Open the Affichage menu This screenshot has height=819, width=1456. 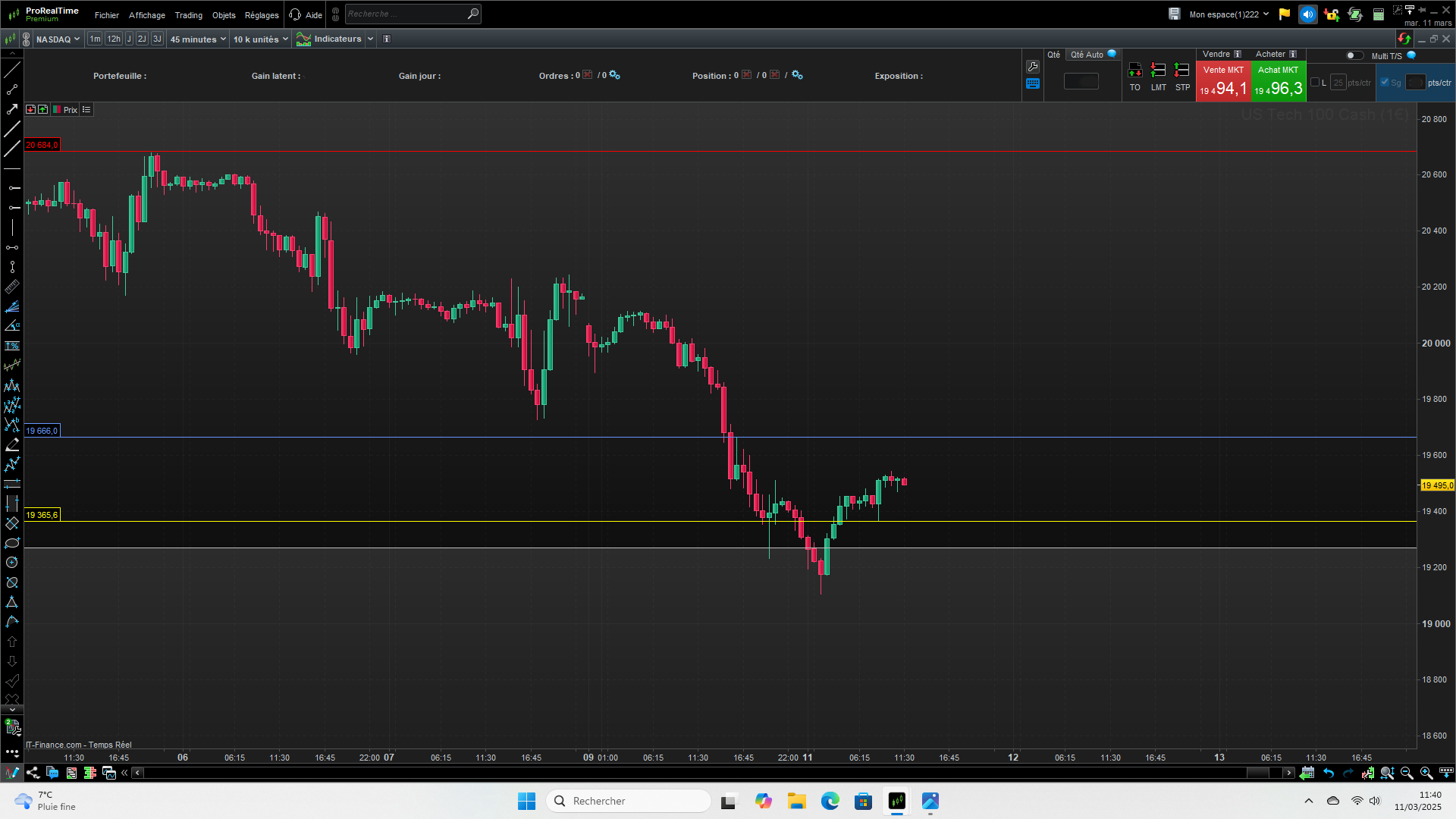(146, 15)
